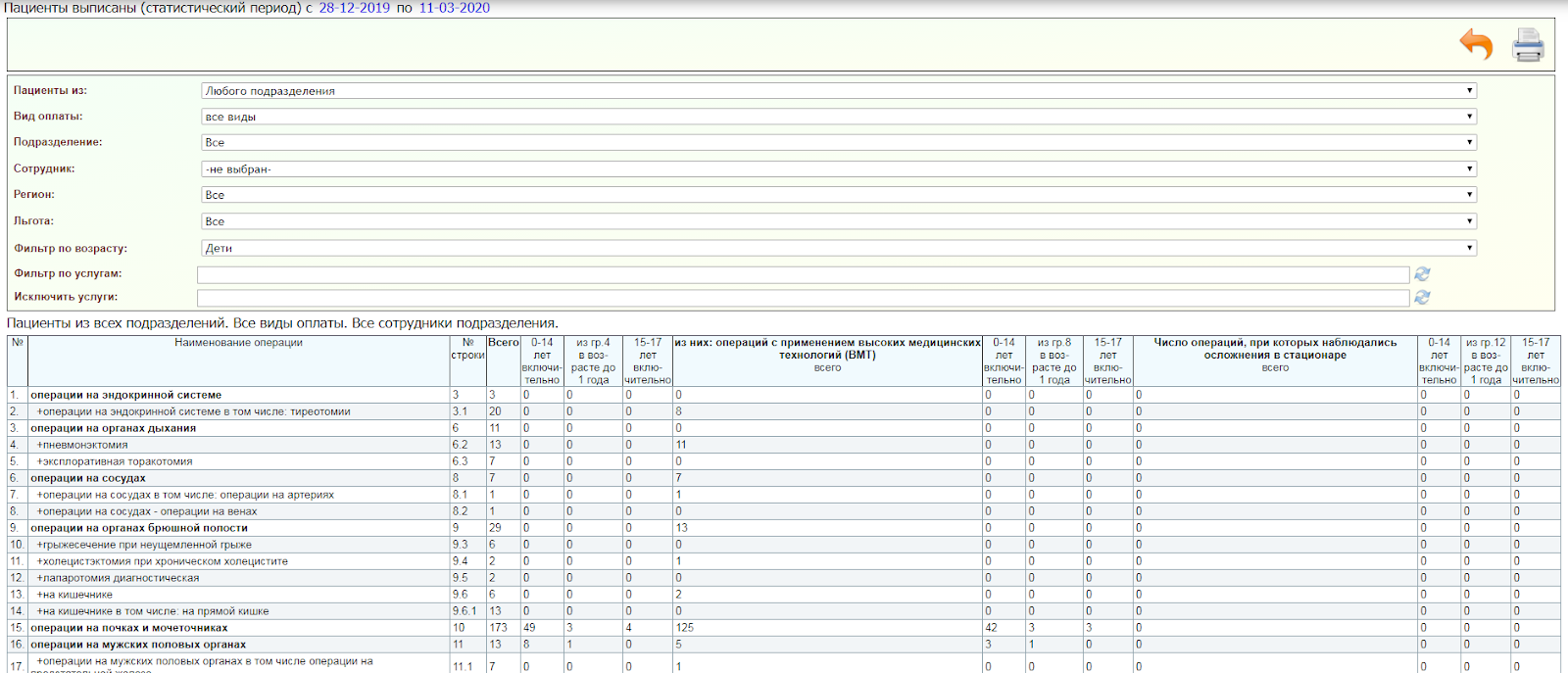The image size is (1568, 673).
Task: Click the start date 28-12-2019
Action: [x=354, y=8]
